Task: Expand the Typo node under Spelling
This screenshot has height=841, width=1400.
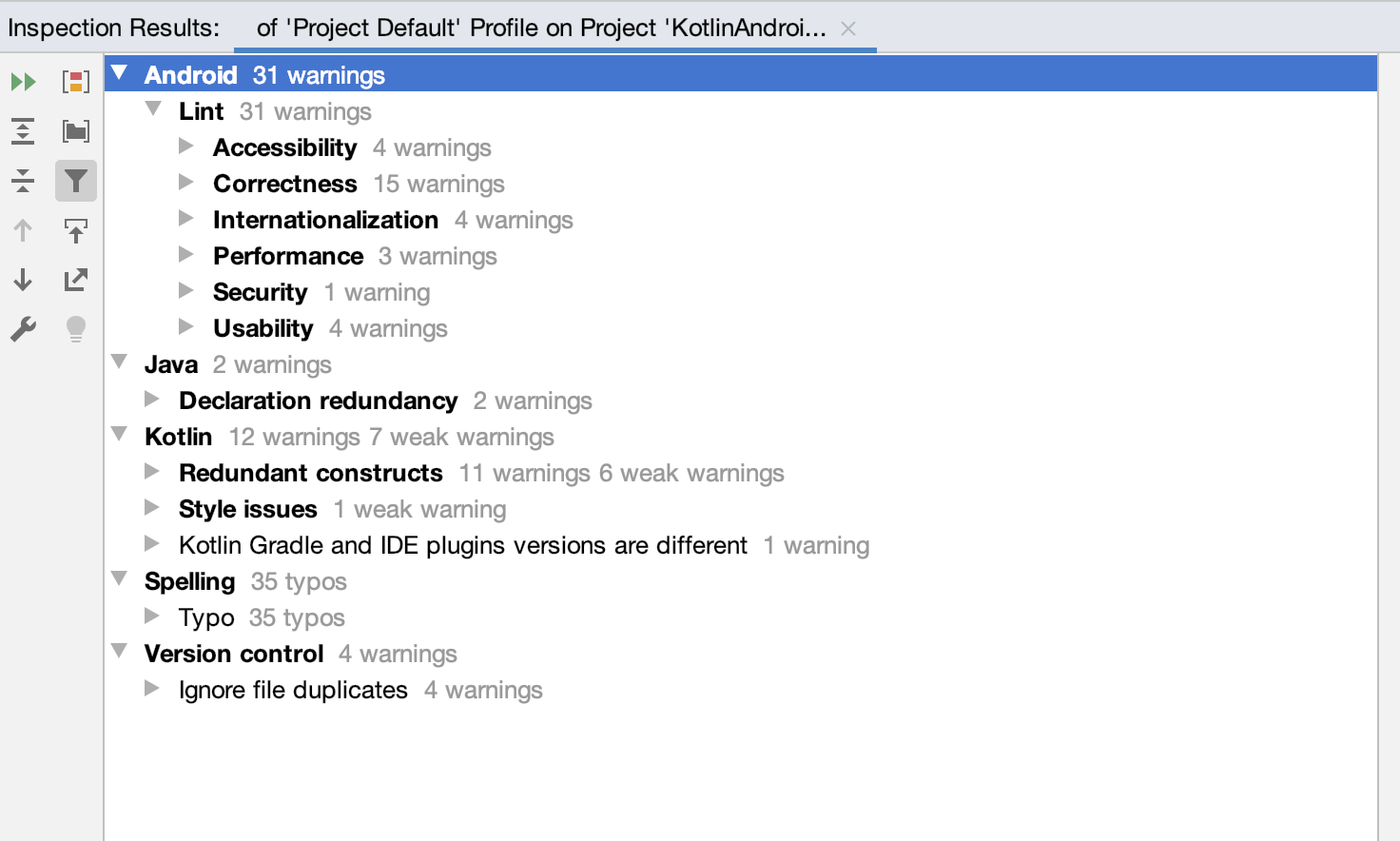Action: pyautogui.click(x=152, y=616)
